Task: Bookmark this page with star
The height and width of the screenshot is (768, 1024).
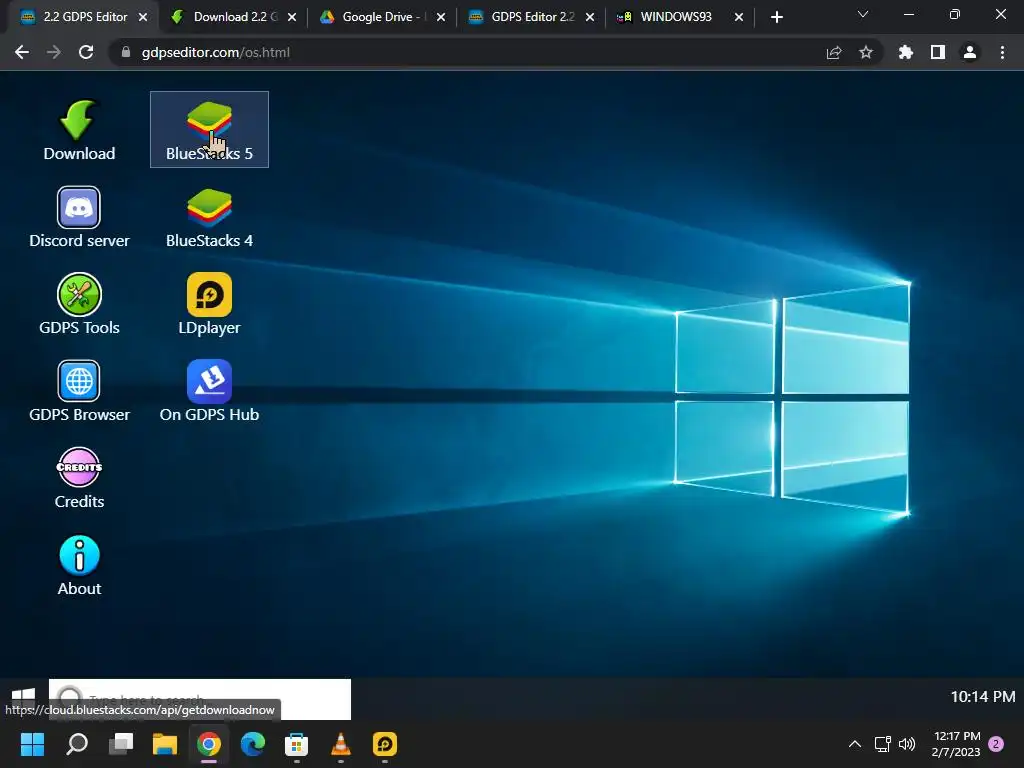Action: click(x=866, y=52)
